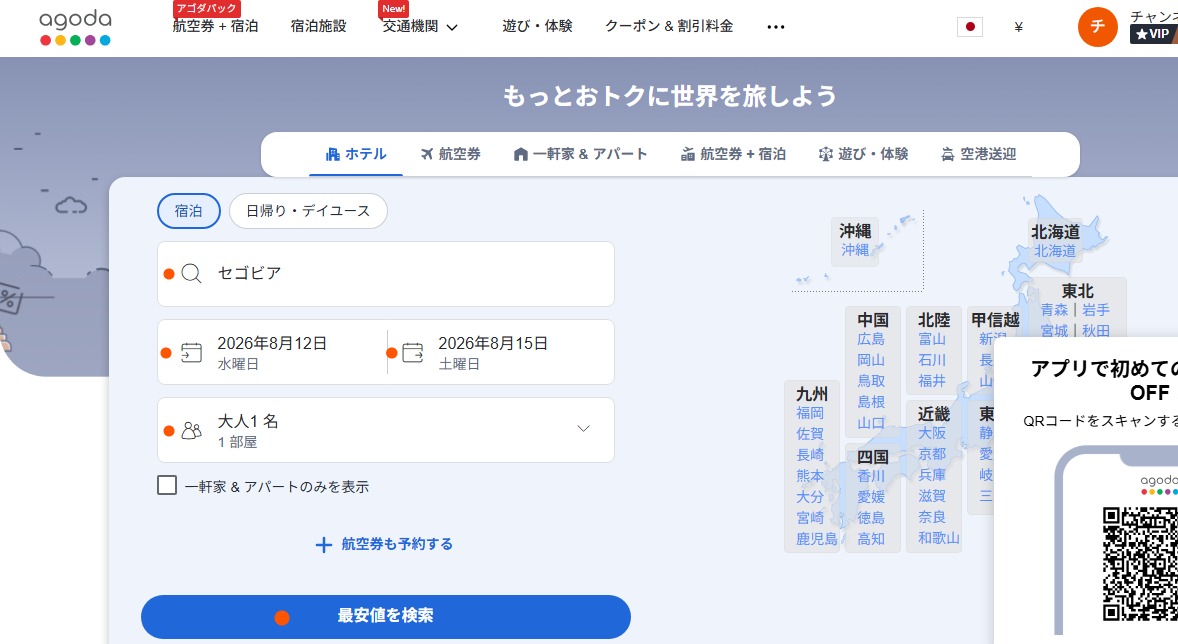Open the Japan flag language selector
Image resolution: width=1178 pixels, height=644 pixels.
(x=970, y=27)
